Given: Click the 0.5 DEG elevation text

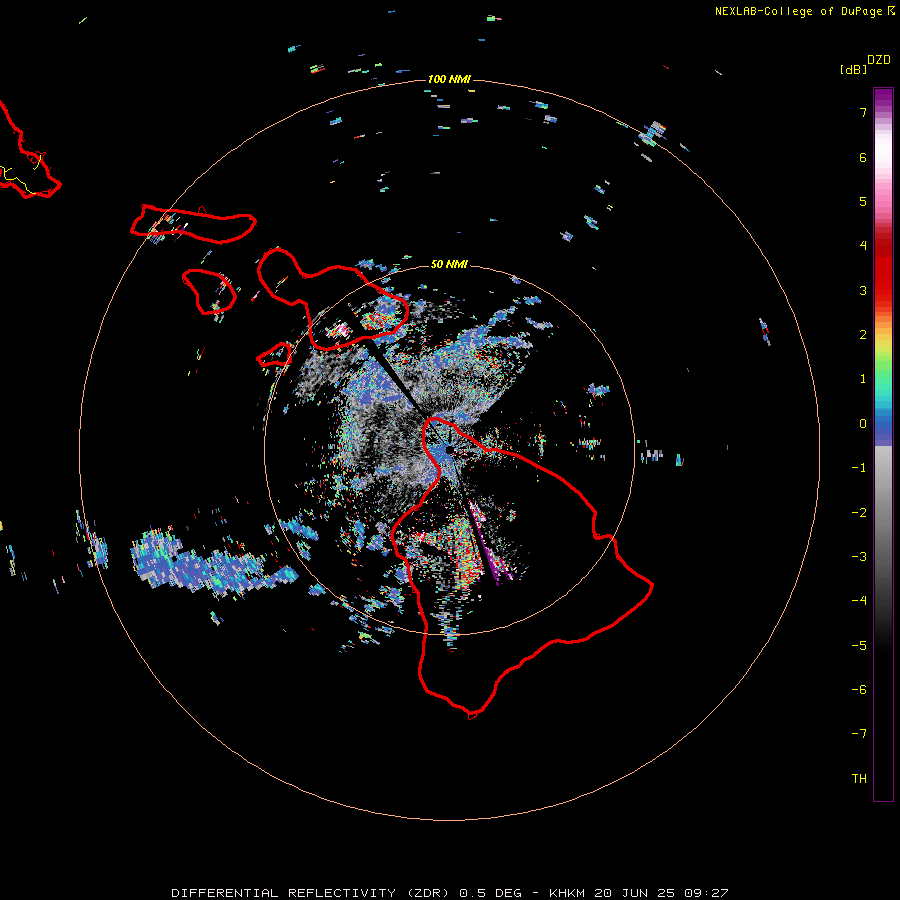Looking at the screenshot, I should tap(490, 893).
